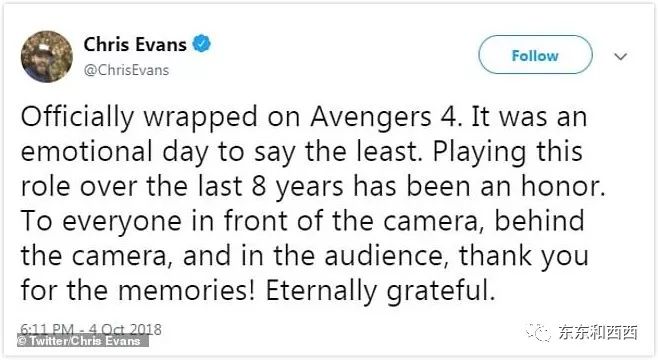Click the words 'Avengers 4' in tweet
This screenshot has width=658, height=360.
383,117
